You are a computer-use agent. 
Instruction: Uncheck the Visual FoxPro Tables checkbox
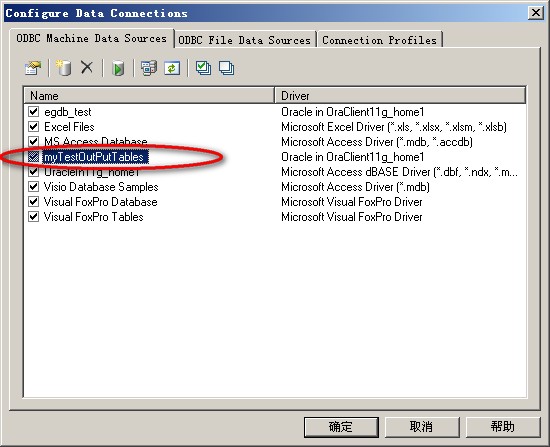[x=33, y=217]
